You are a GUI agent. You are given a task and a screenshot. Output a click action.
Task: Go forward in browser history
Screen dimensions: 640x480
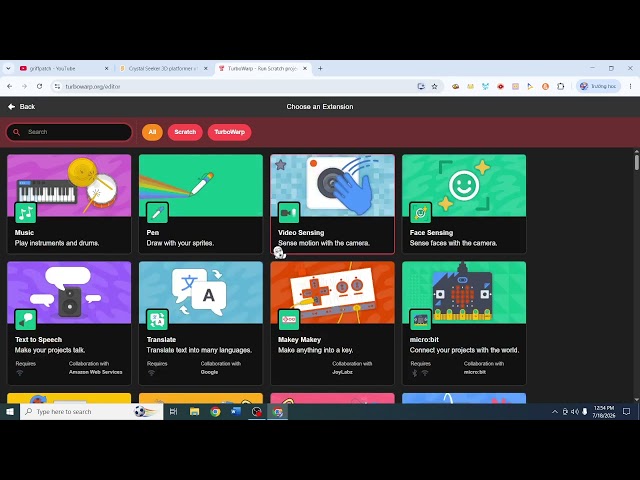point(24,86)
